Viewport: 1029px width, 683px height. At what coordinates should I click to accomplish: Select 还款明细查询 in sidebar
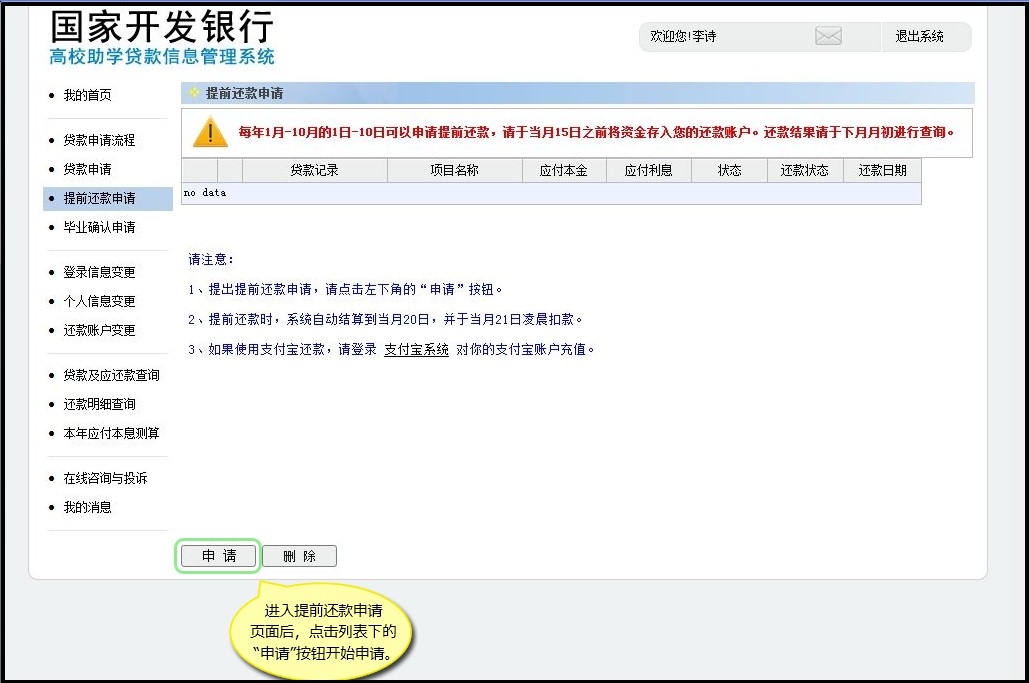click(x=99, y=404)
